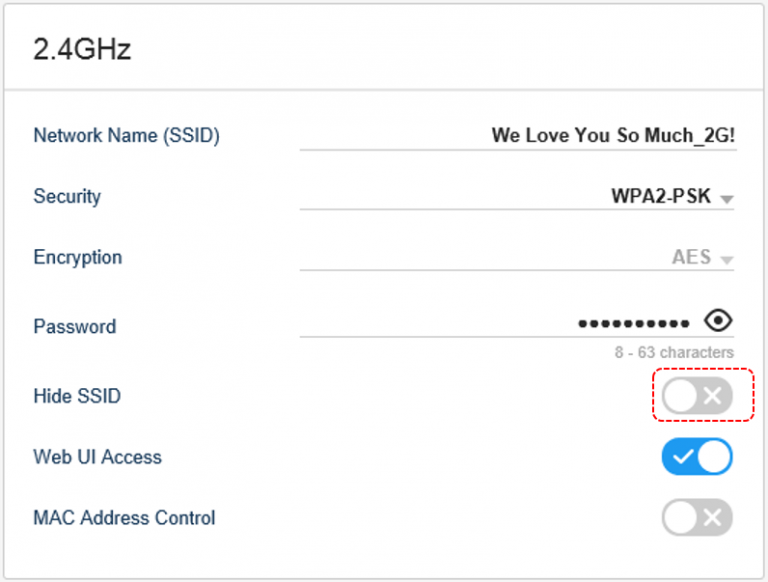
Task: Click the 2.4GHz section heading
Action: pos(82,49)
